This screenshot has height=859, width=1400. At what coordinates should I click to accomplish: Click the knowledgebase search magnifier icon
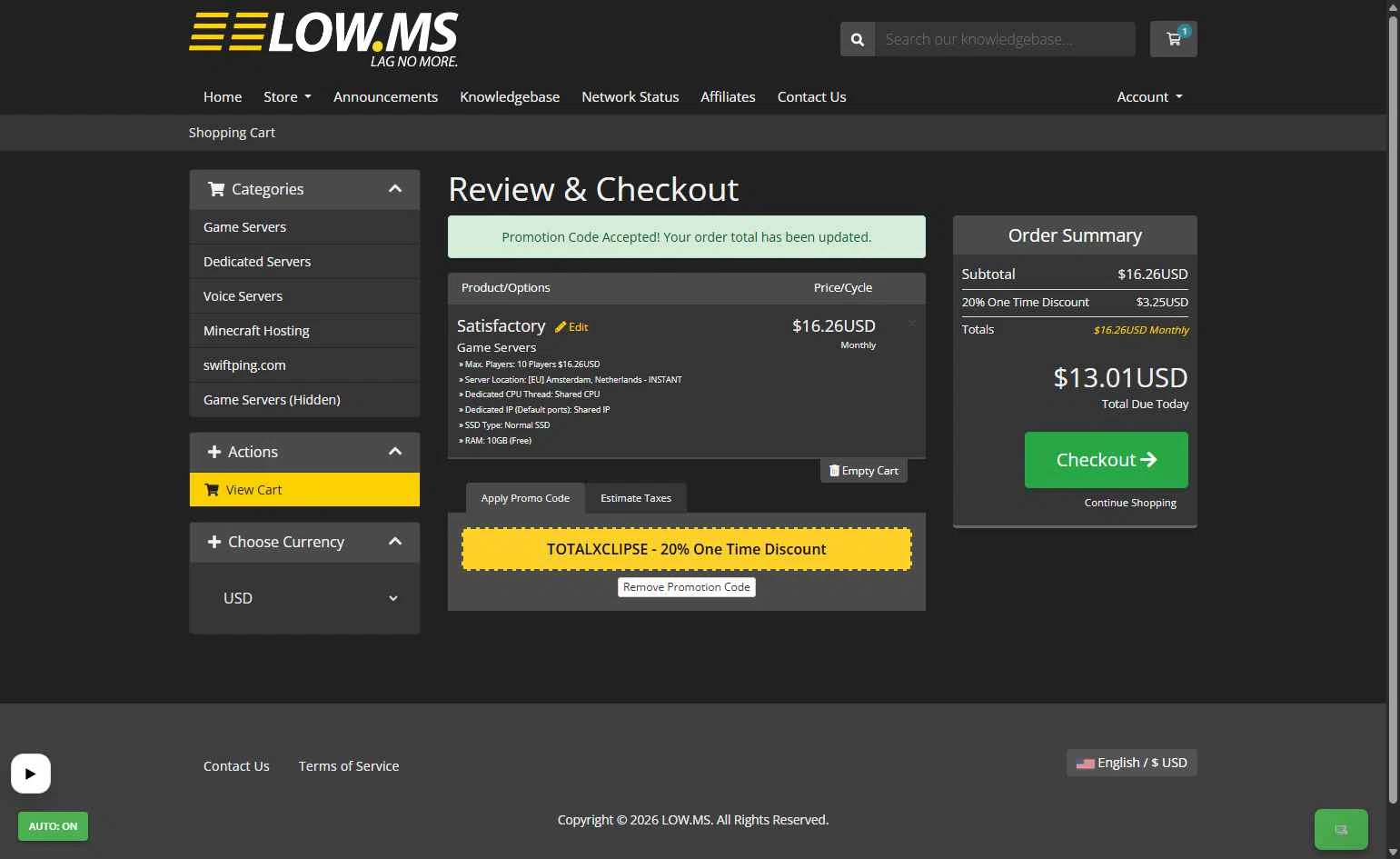(x=857, y=39)
